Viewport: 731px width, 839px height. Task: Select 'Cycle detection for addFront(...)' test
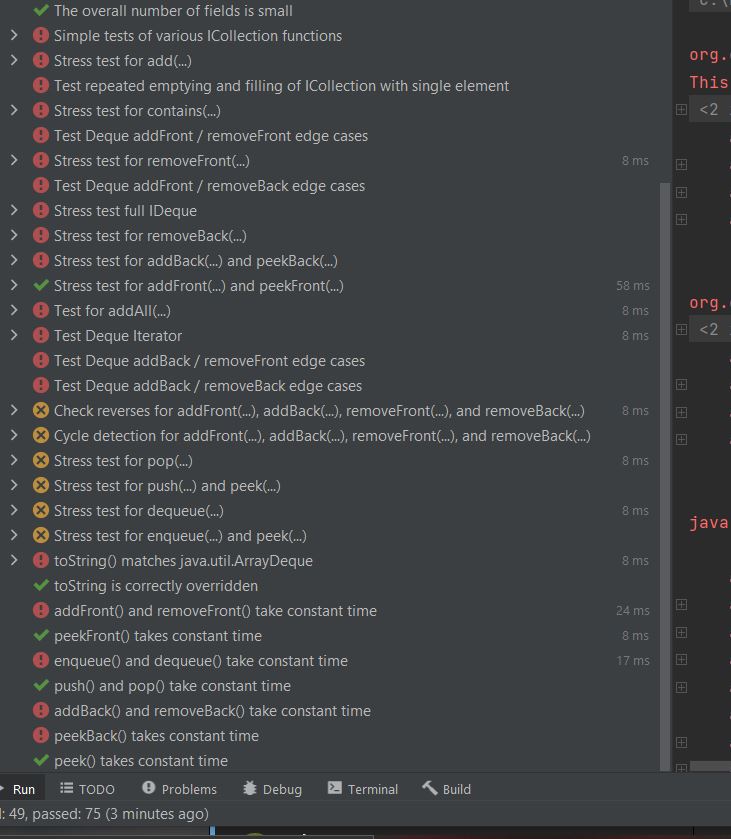coord(321,436)
